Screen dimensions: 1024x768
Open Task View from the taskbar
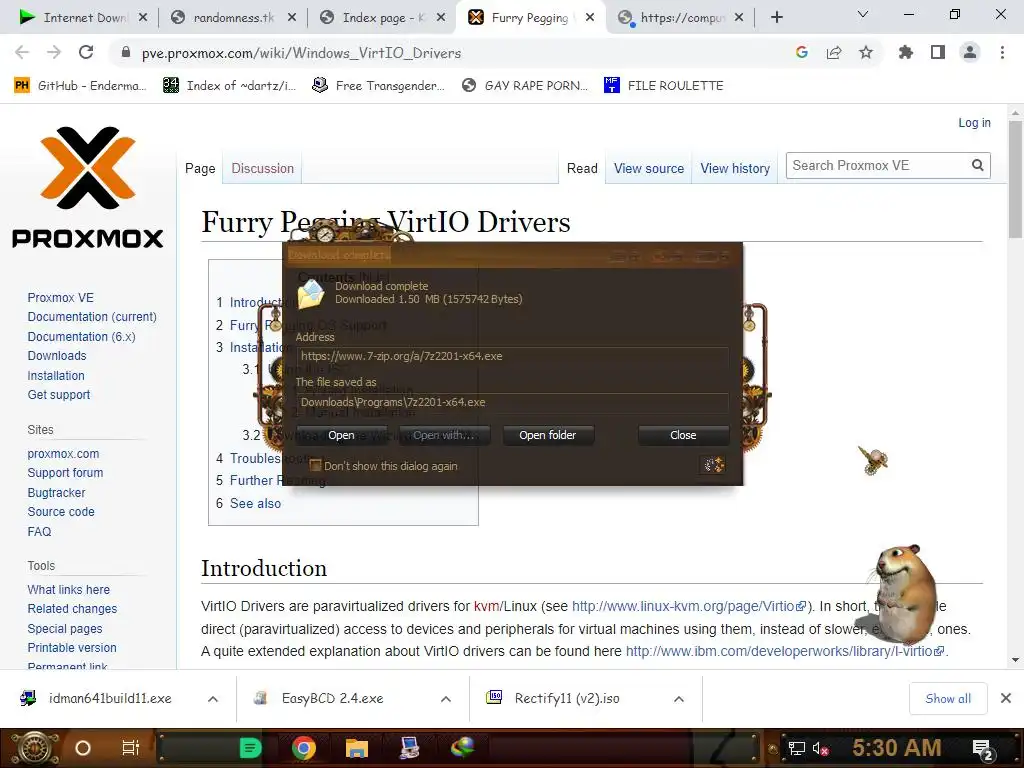[131, 748]
